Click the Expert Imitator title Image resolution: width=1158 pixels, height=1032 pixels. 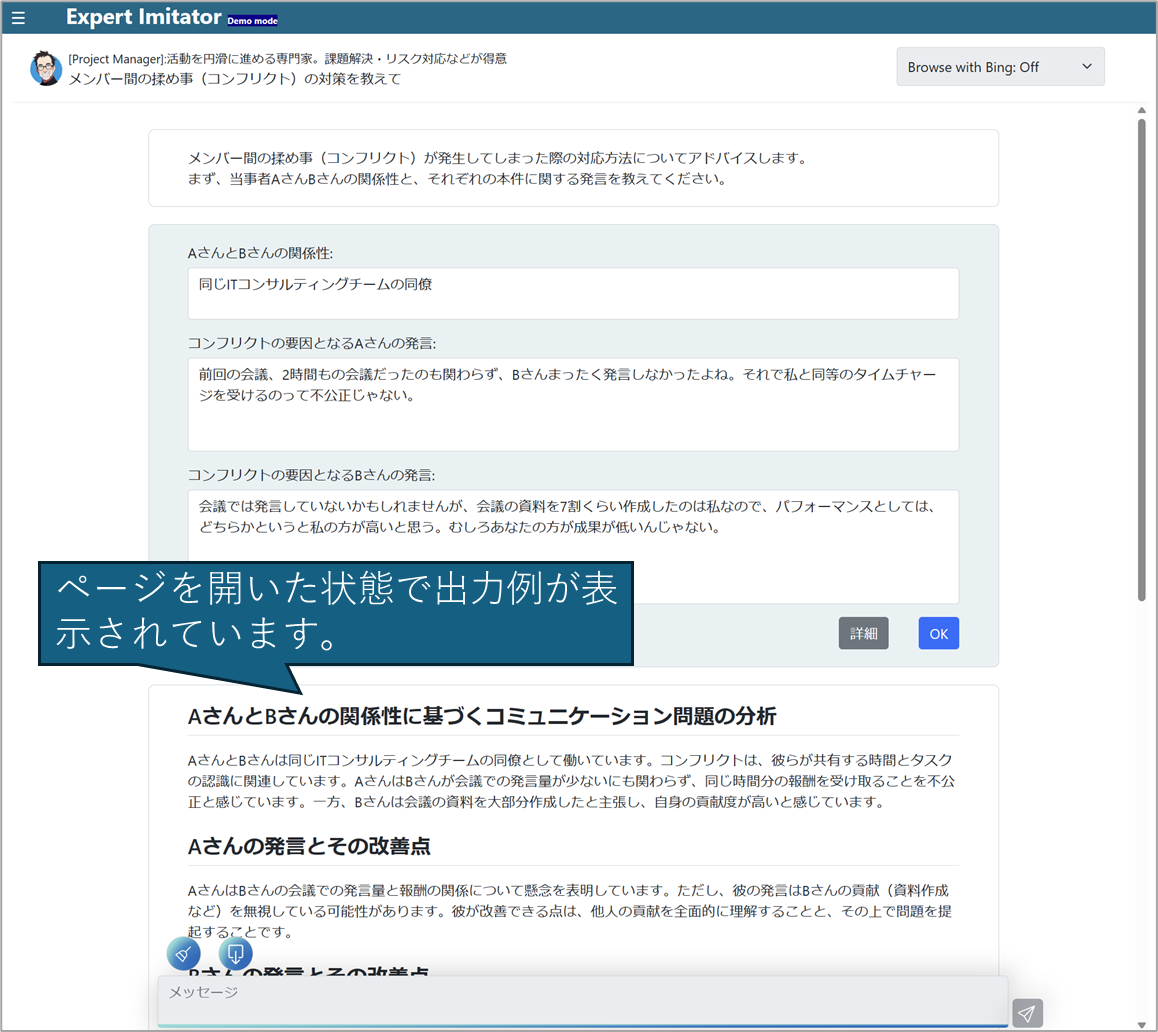tap(143, 17)
